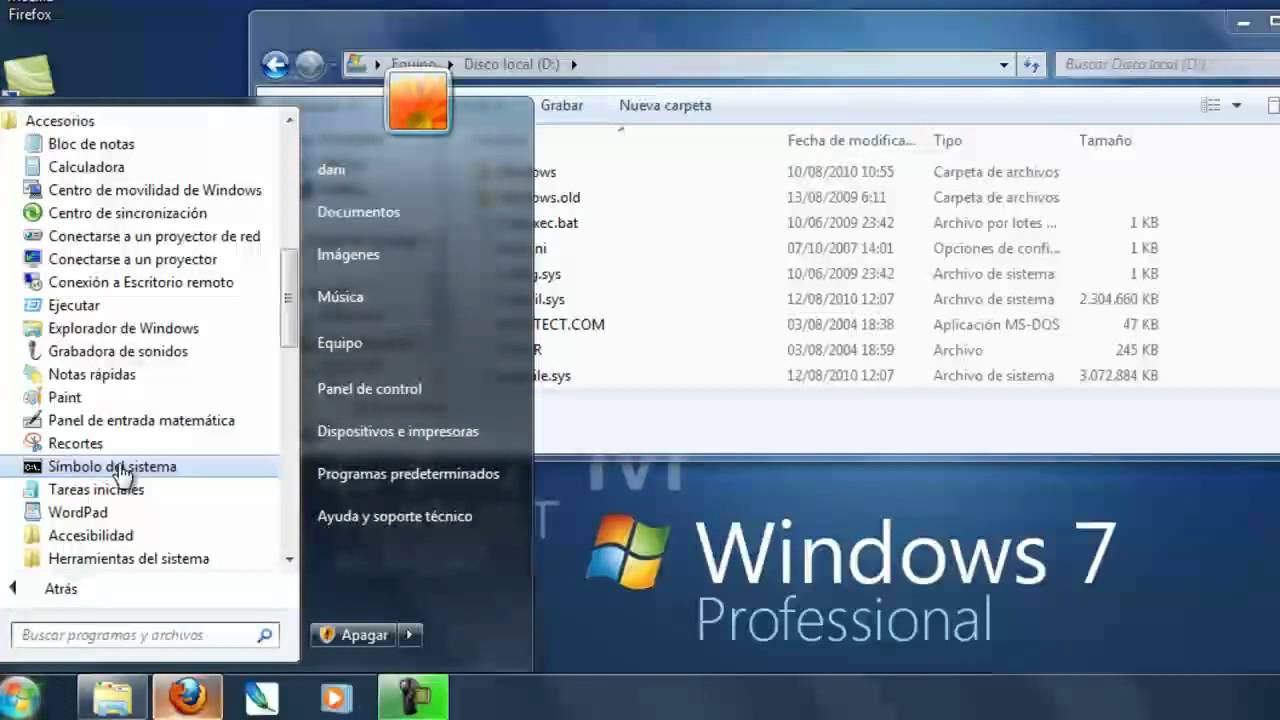Image resolution: width=1280 pixels, height=720 pixels.
Task: Open the file explorer taskbar icon
Action: click(x=113, y=697)
